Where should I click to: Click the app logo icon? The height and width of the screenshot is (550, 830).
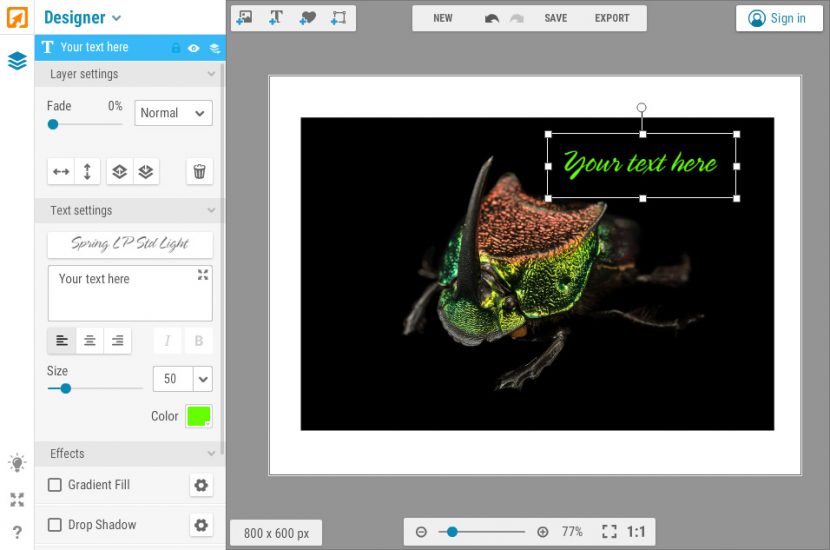click(17, 17)
